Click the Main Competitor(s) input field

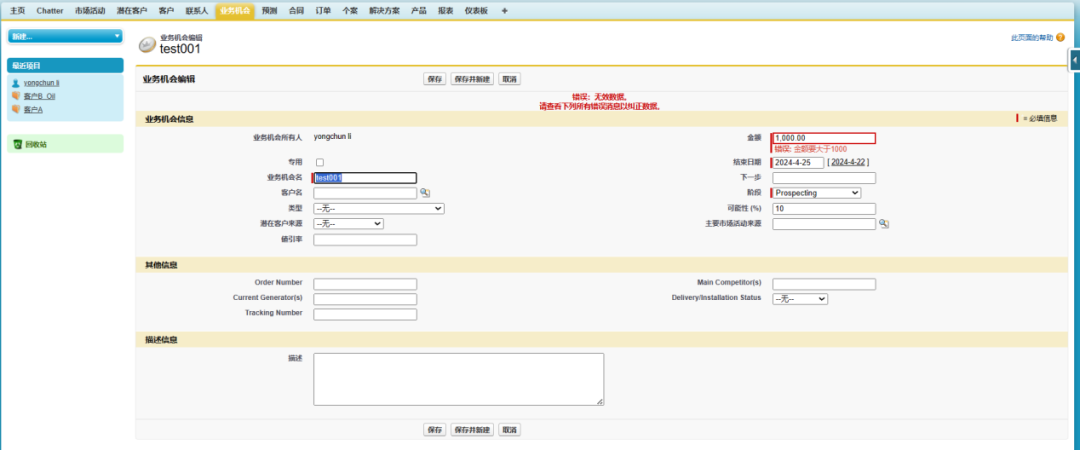tap(824, 284)
